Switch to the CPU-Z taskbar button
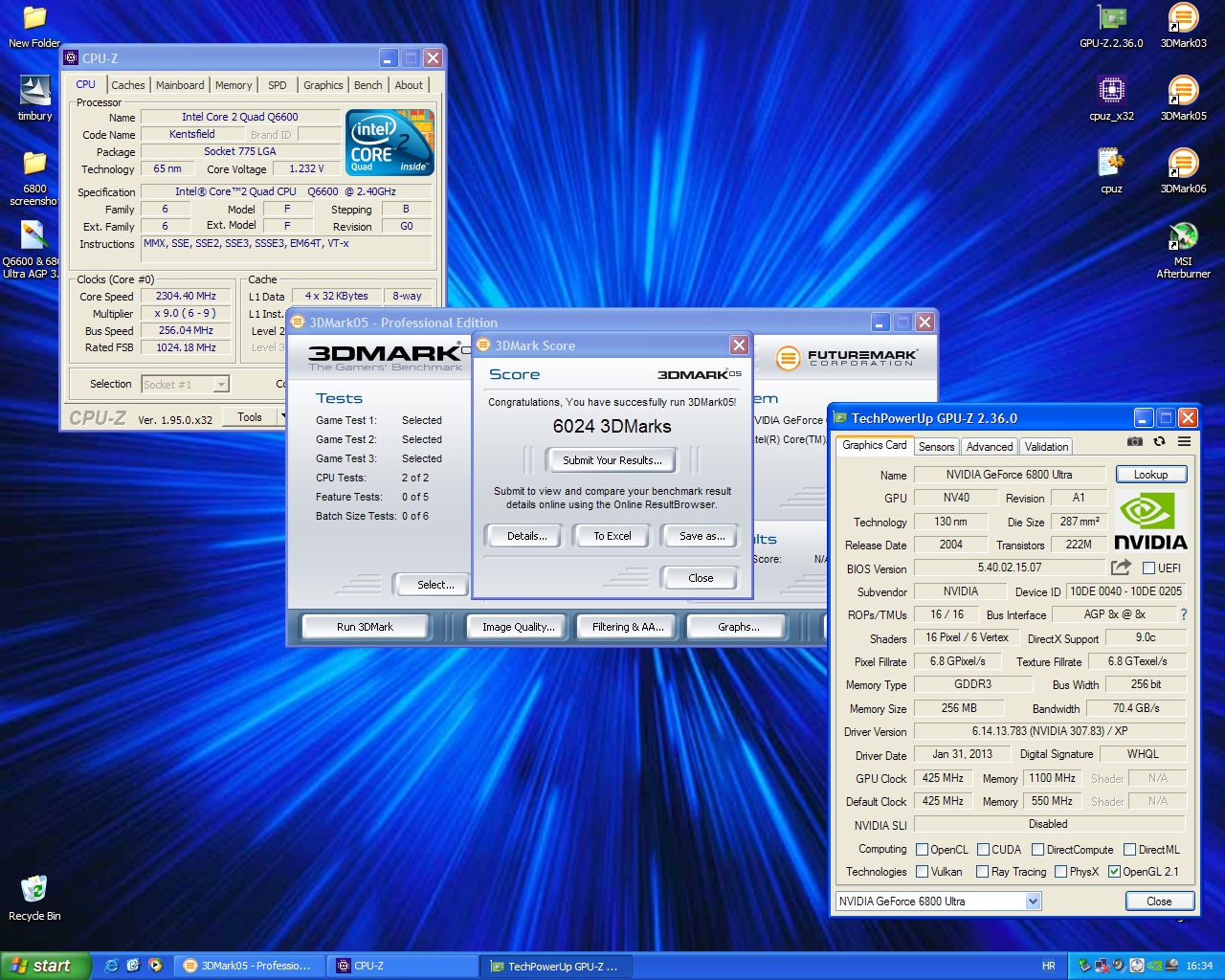1225x980 pixels. [x=403, y=966]
